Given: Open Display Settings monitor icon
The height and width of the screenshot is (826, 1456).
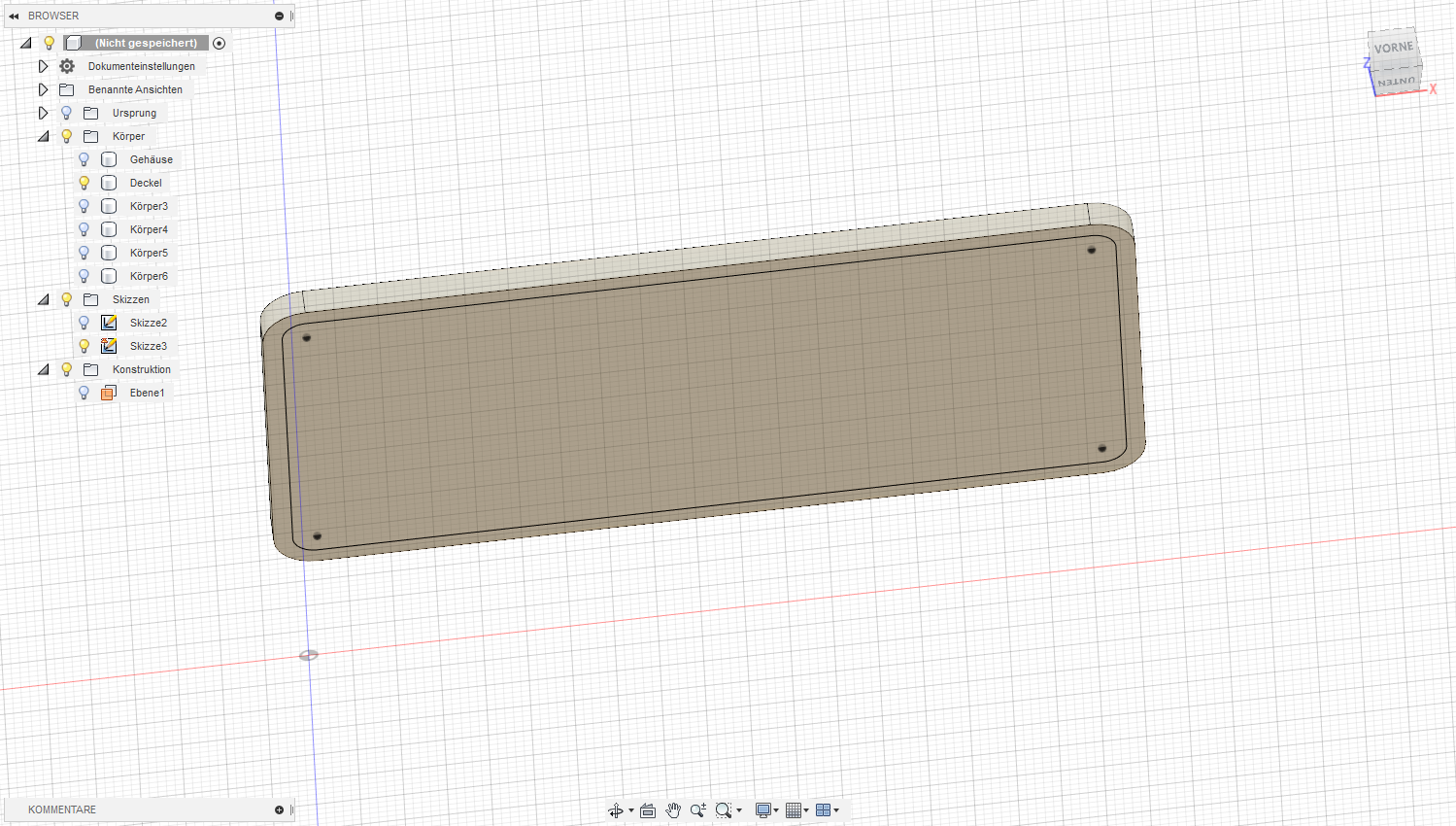Looking at the screenshot, I should 763,810.
